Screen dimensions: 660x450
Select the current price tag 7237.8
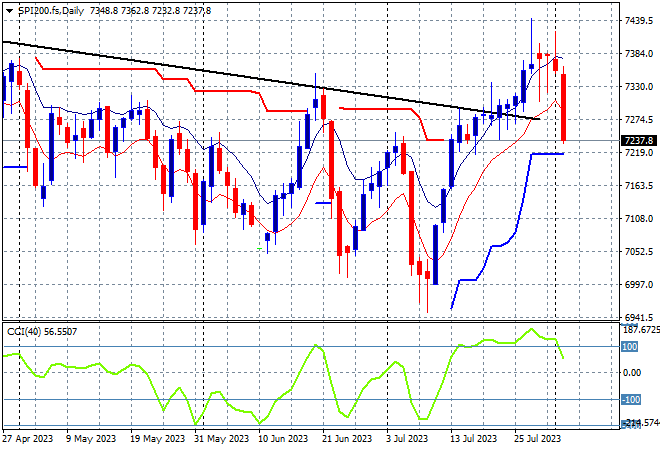(x=639, y=140)
